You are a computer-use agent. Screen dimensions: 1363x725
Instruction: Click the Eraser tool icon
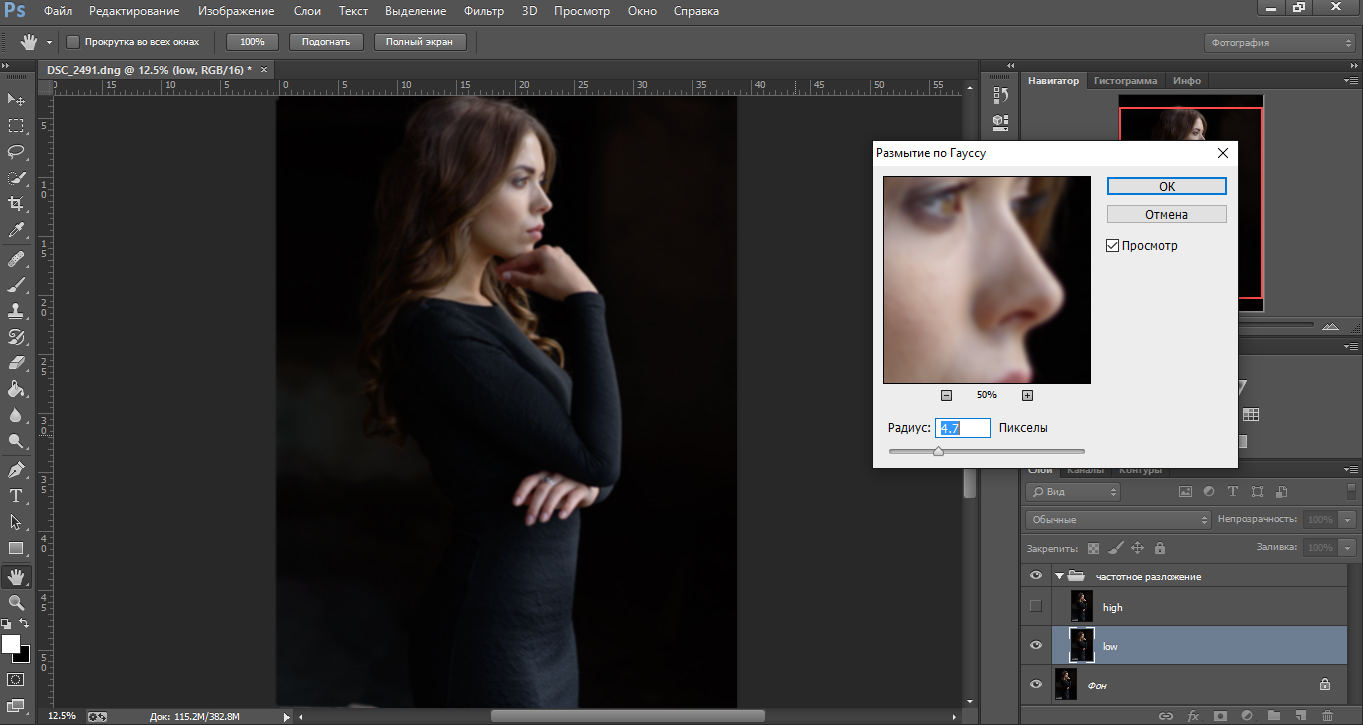(16, 363)
